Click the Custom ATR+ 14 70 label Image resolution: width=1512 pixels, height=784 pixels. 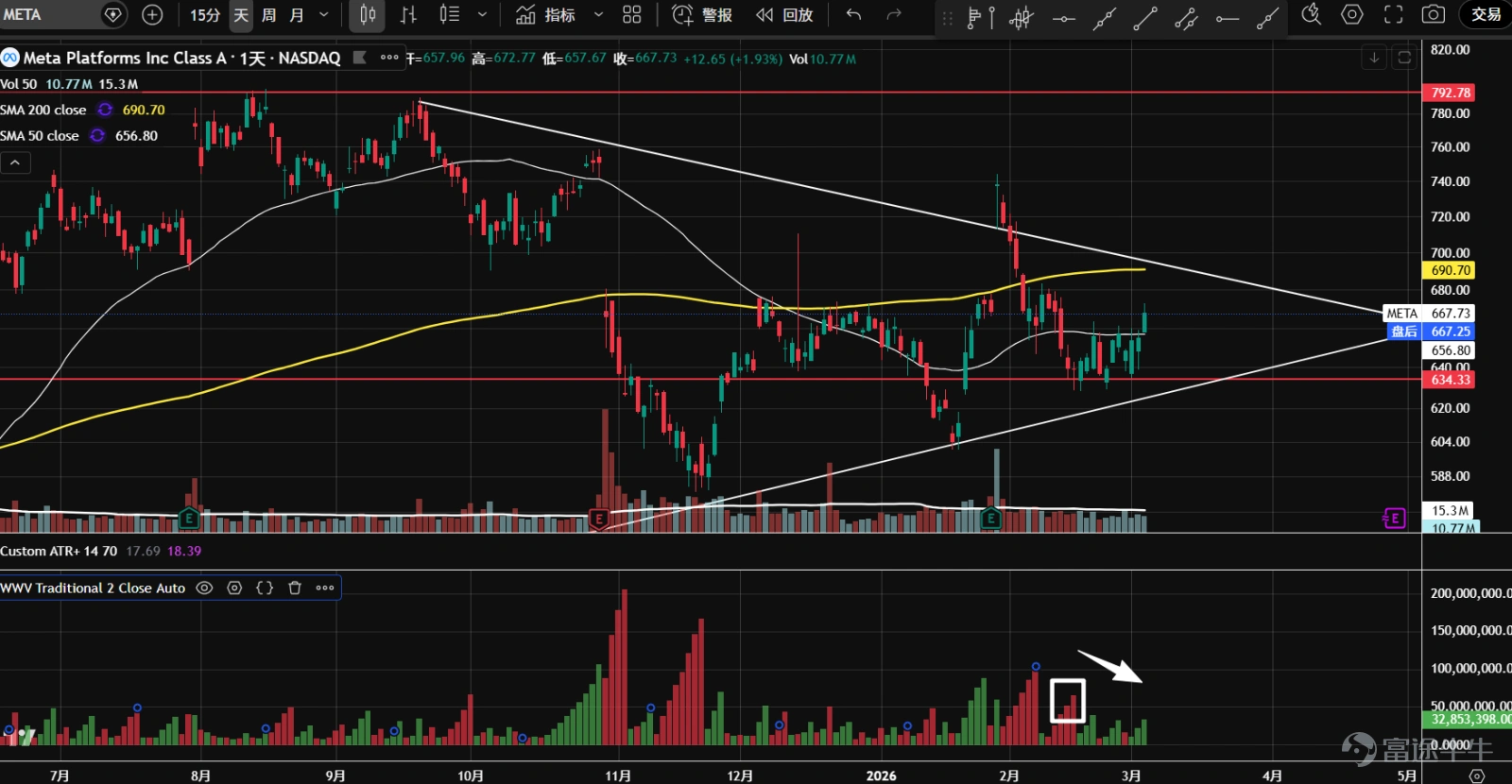59,551
